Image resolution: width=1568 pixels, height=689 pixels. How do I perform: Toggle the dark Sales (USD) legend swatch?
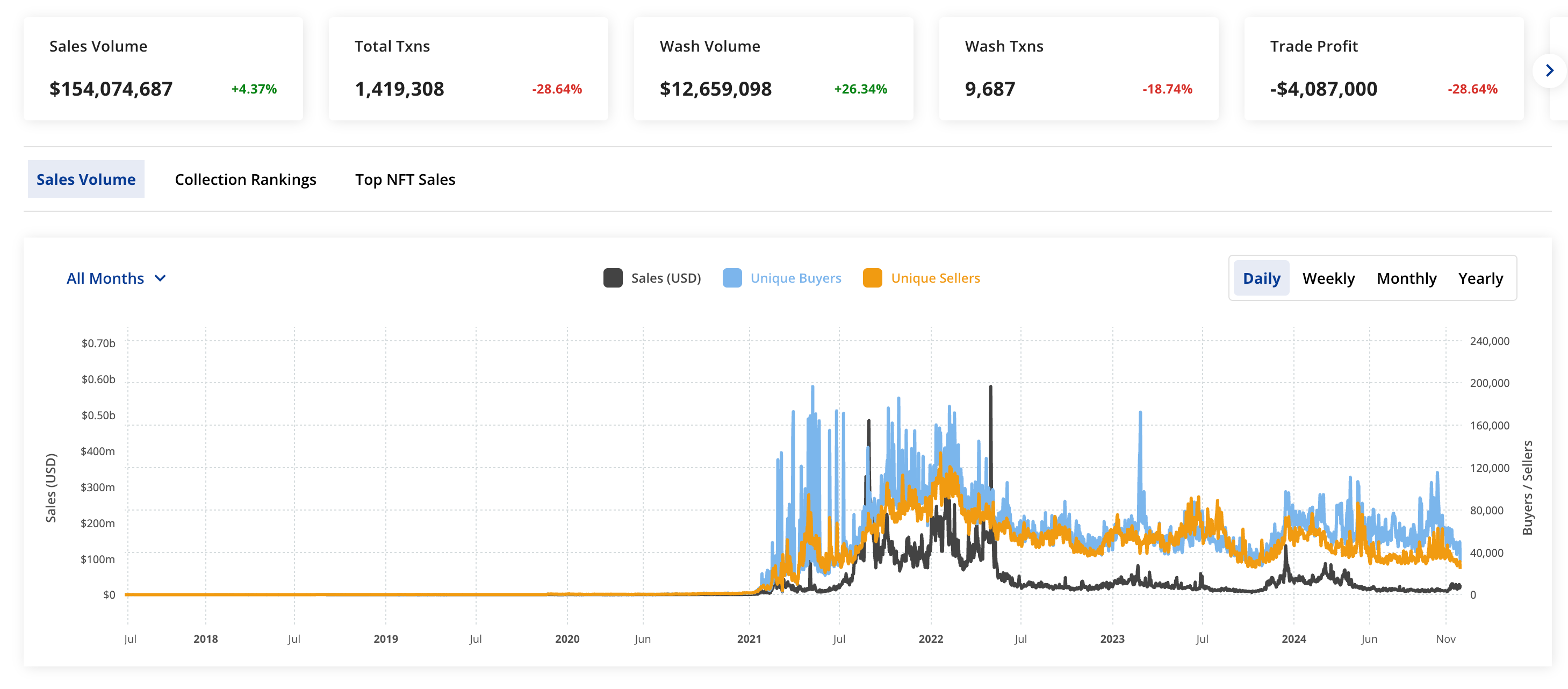tap(613, 278)
